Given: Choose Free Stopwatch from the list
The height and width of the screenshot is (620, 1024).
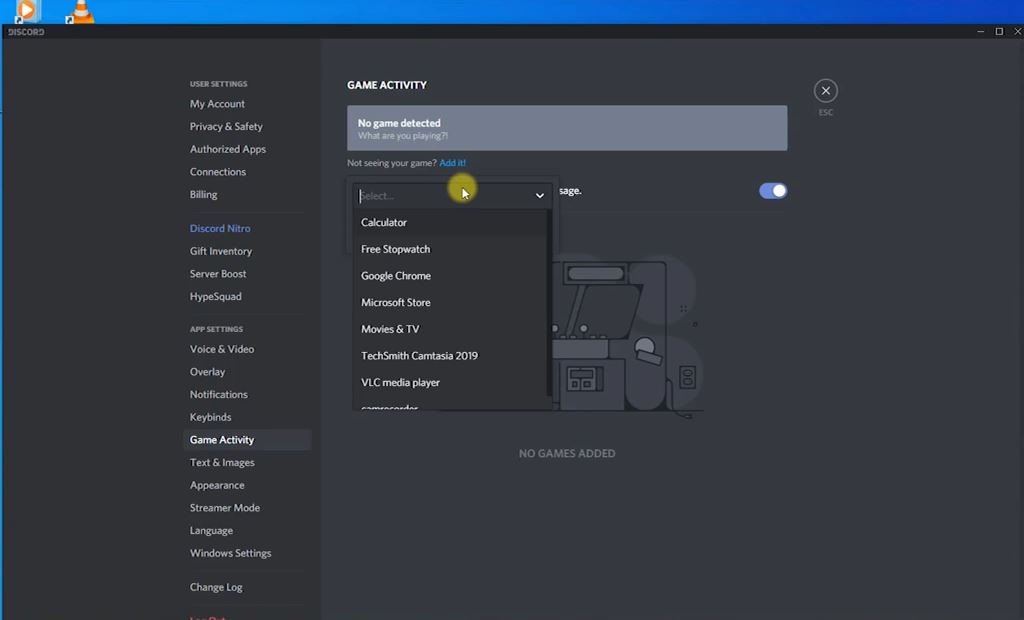Looking at the screenshot, I should point(451,249).
